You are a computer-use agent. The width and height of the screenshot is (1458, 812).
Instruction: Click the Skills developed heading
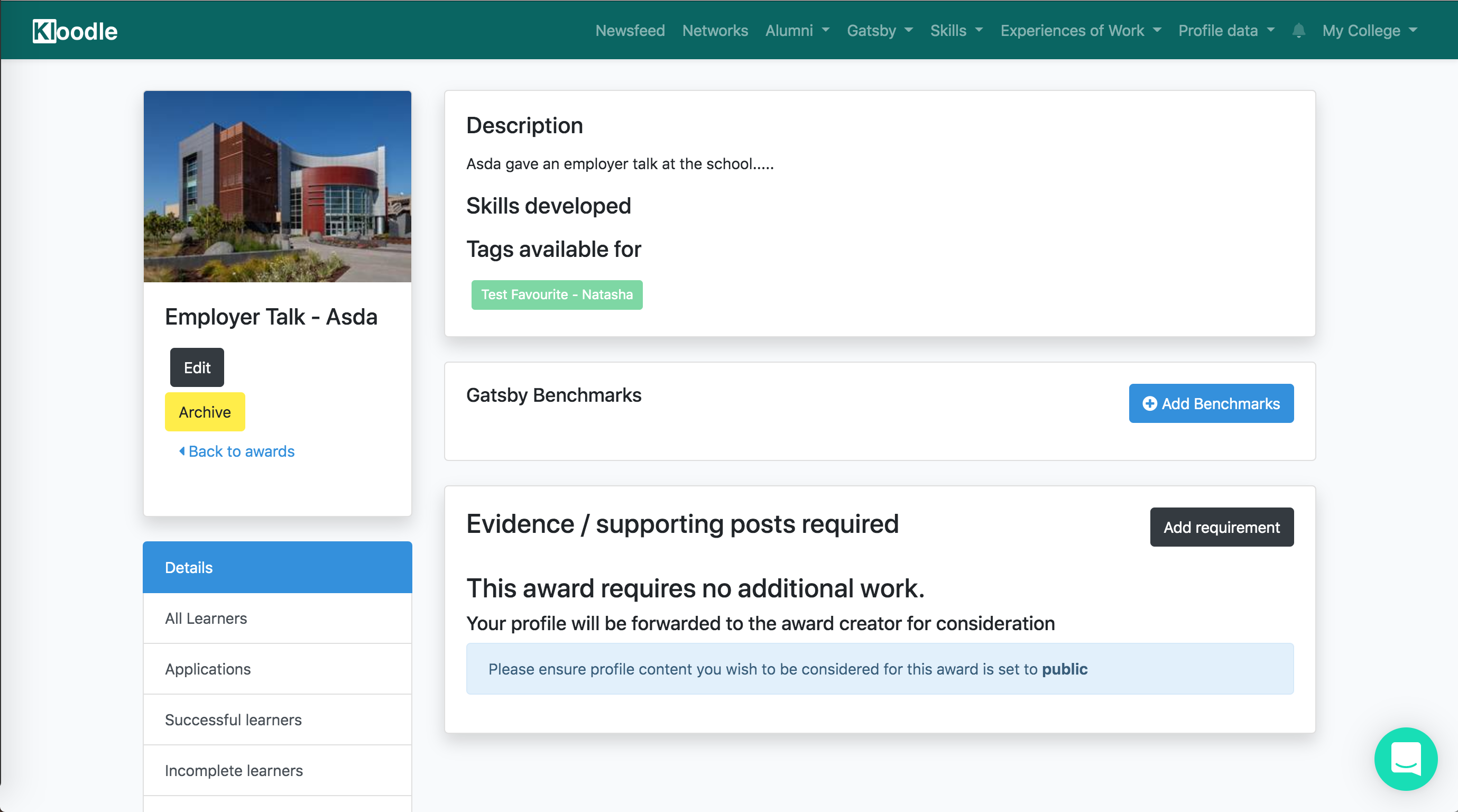[548, 206]
